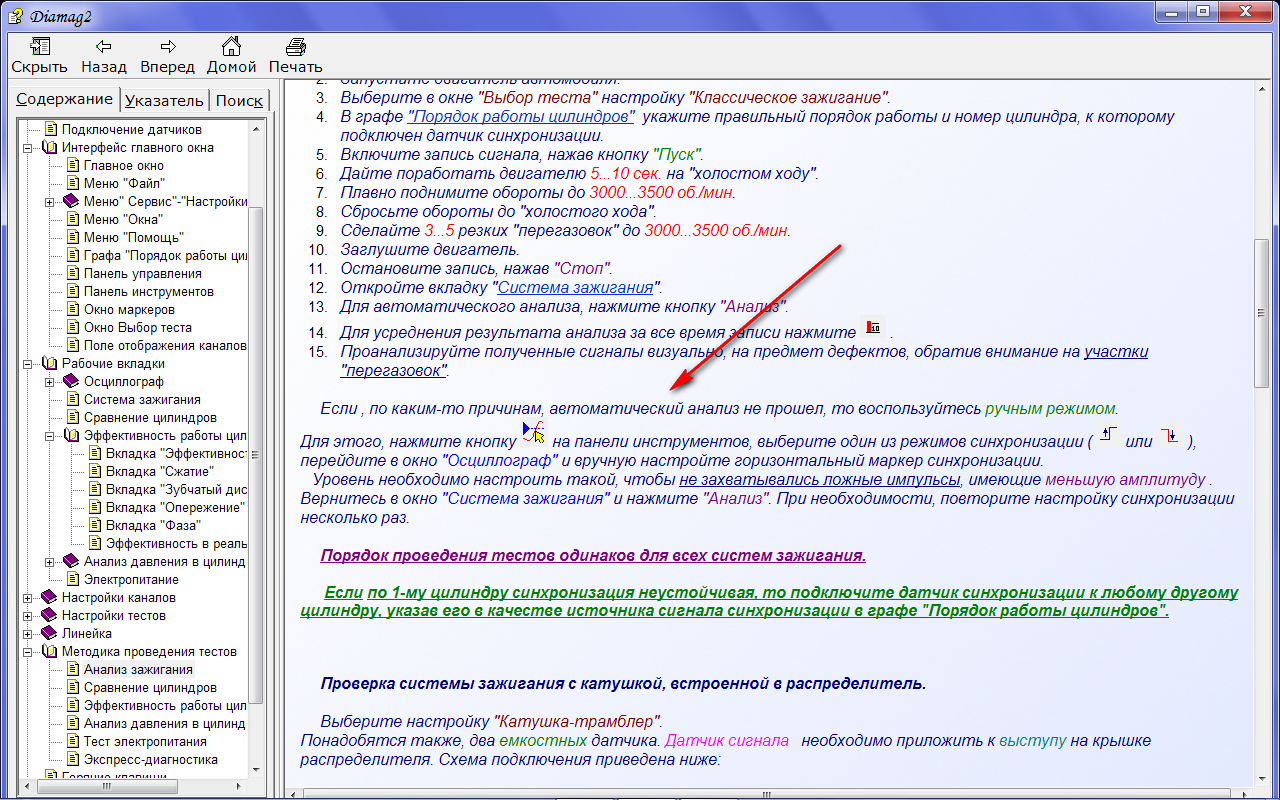1280x800 pixels.
Task: Open the Вкладка "Эффективност topic
Action: (x=176, y=454)
